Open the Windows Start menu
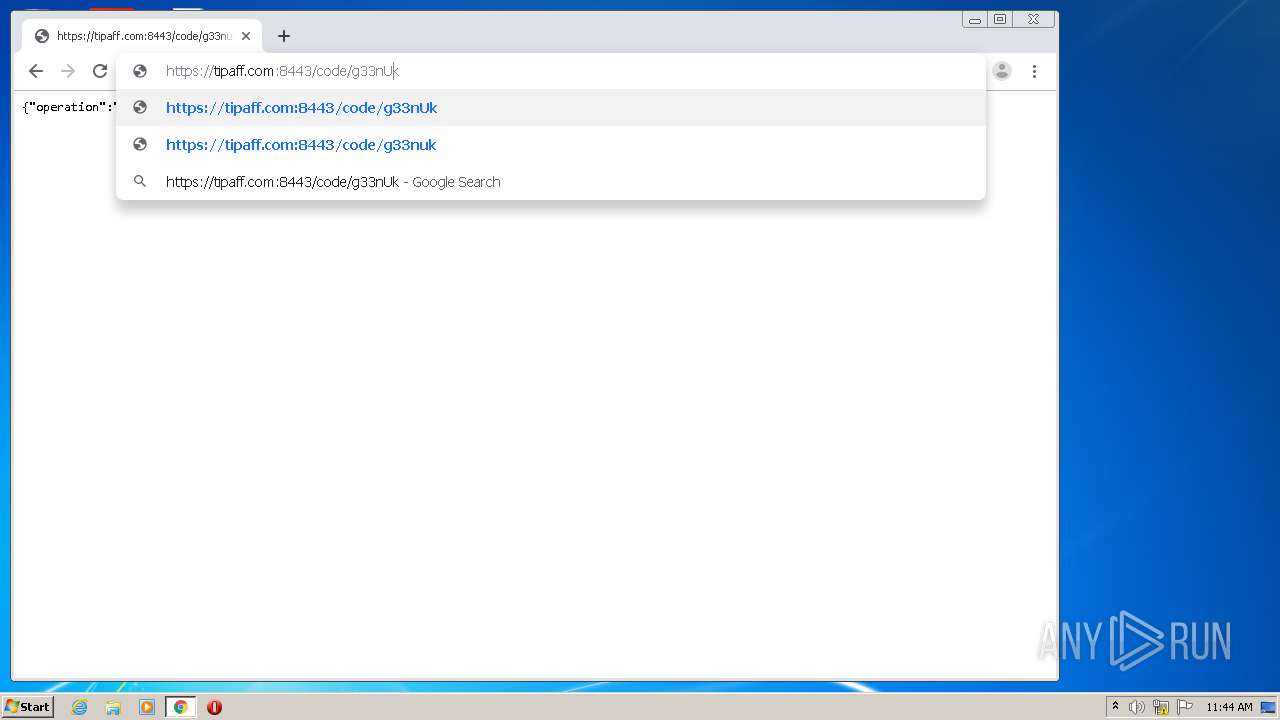The image size is (1280, 720). point(28,707)
